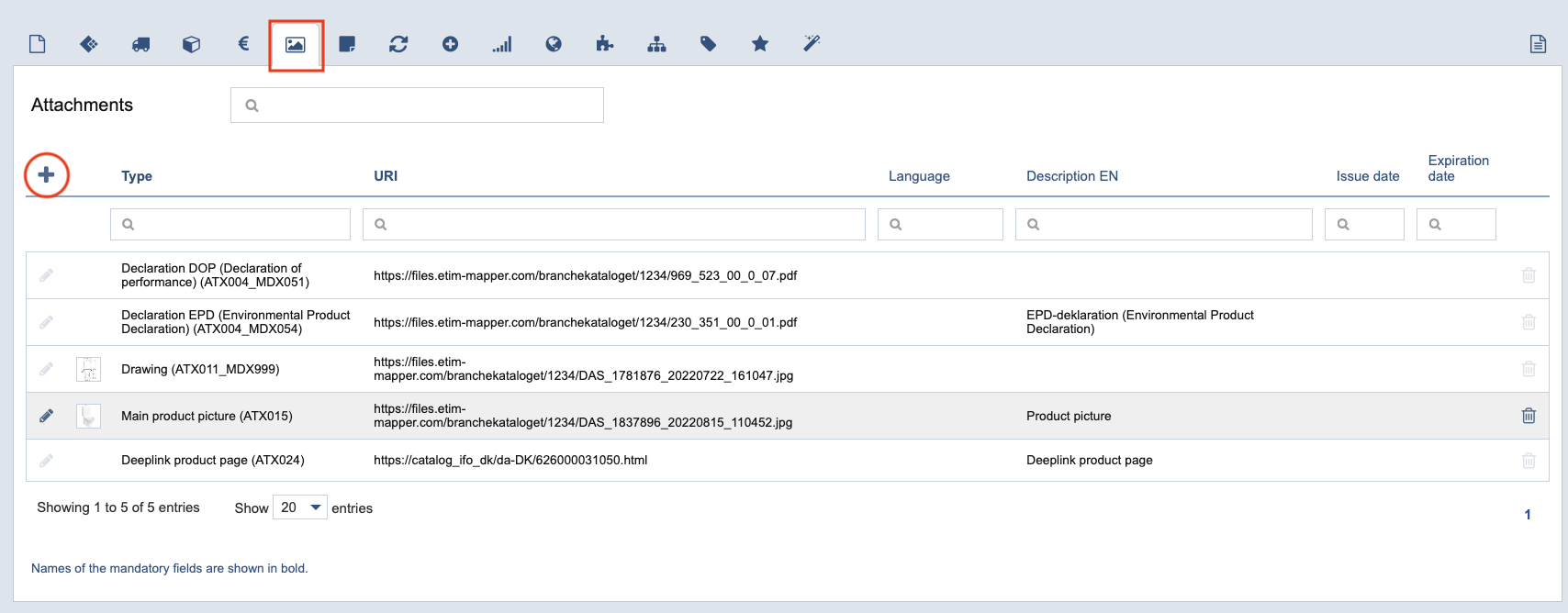Focus the main Attachments search field
1568x613 pixels.
point(417,105)
